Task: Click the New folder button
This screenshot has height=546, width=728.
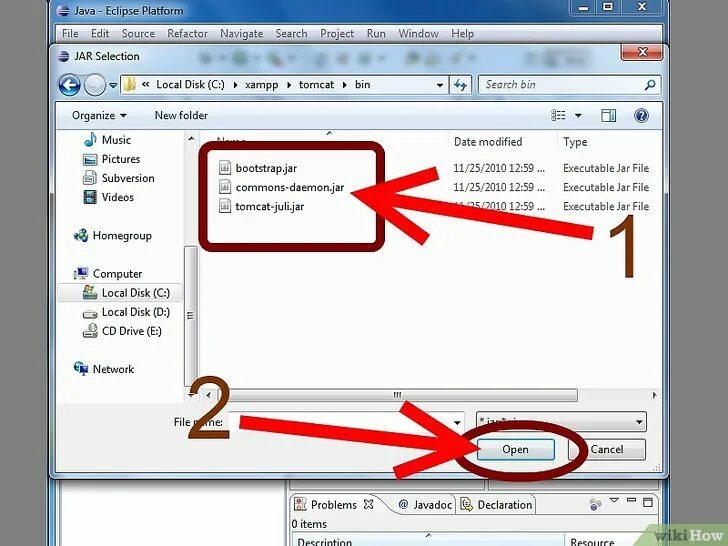Action: (181, 115)
